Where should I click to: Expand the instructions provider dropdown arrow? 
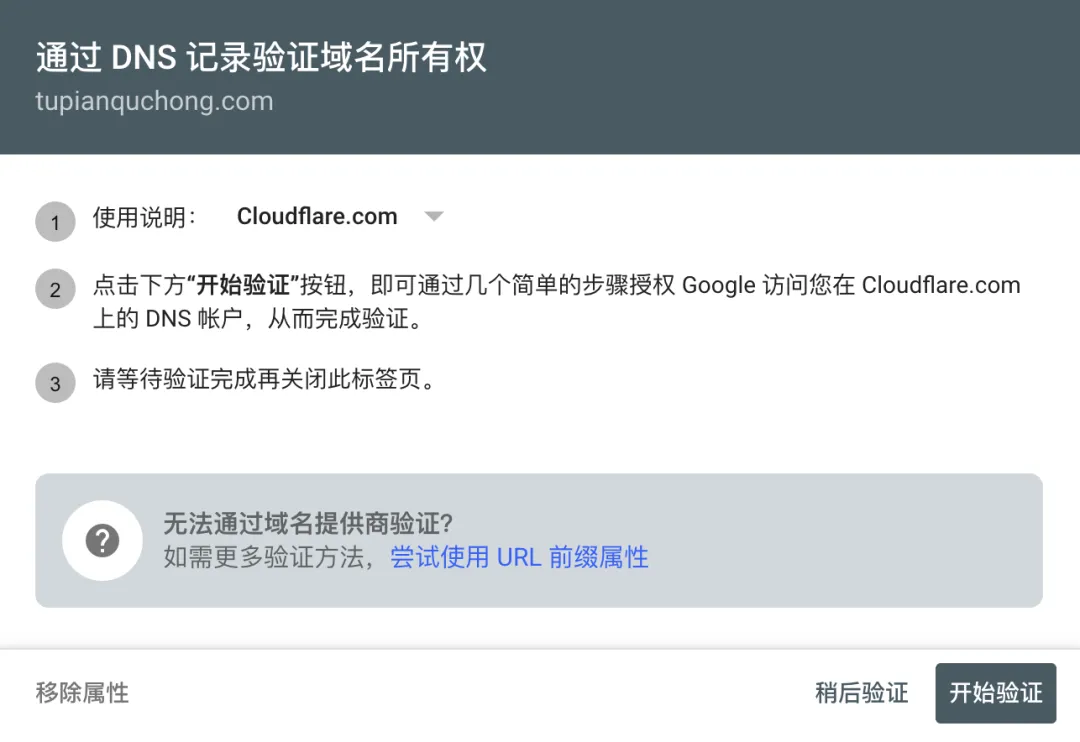(433, 216)
